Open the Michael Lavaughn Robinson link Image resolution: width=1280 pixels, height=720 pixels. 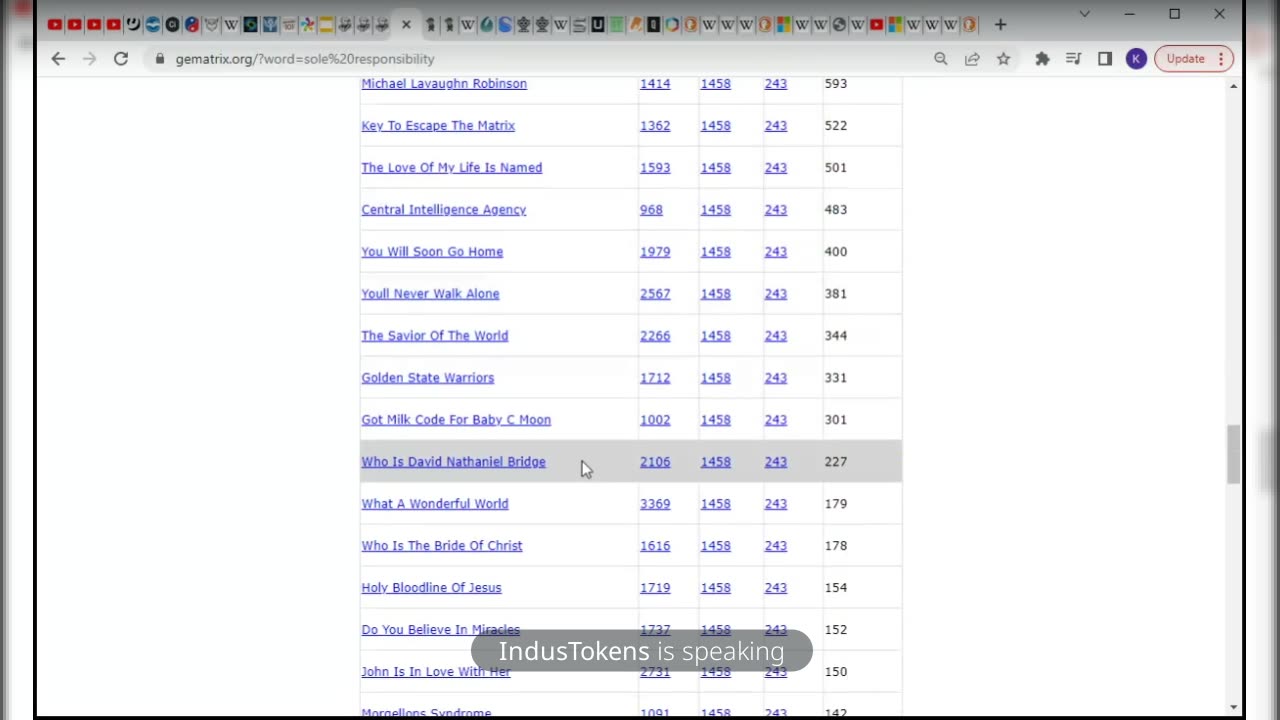(x=444, y=84)
